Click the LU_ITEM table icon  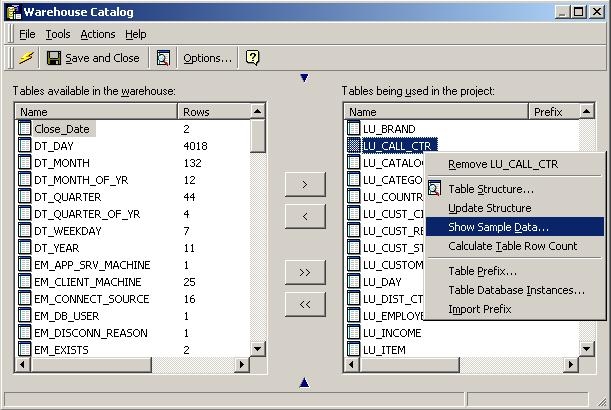[x=353, y=349]
